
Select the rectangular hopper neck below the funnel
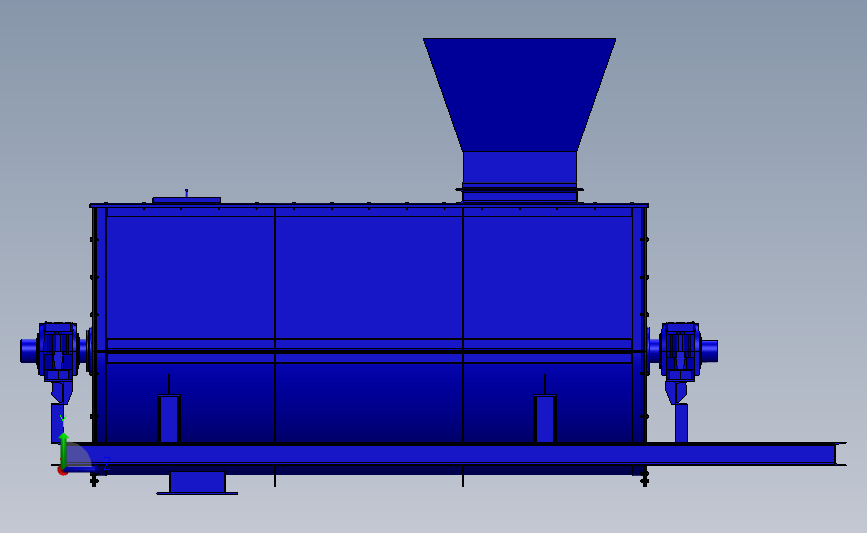coord(520,168)
